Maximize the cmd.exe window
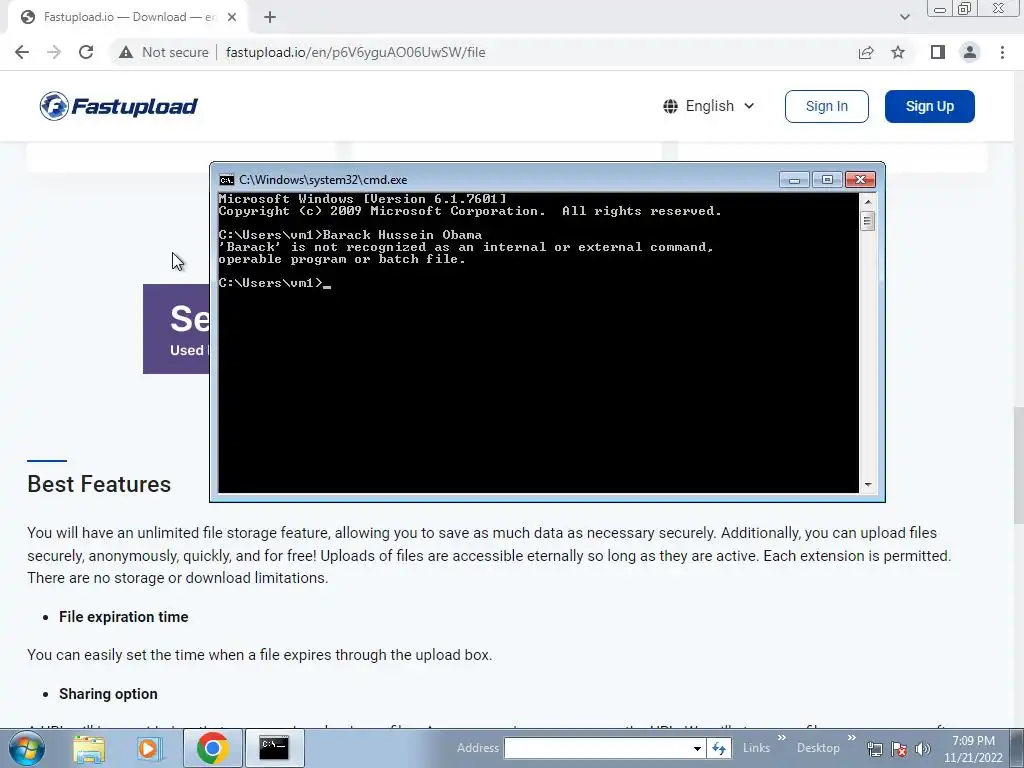The width and height of the screenshot is (1024, 768). pyautogui.click(x=827, y=180)
